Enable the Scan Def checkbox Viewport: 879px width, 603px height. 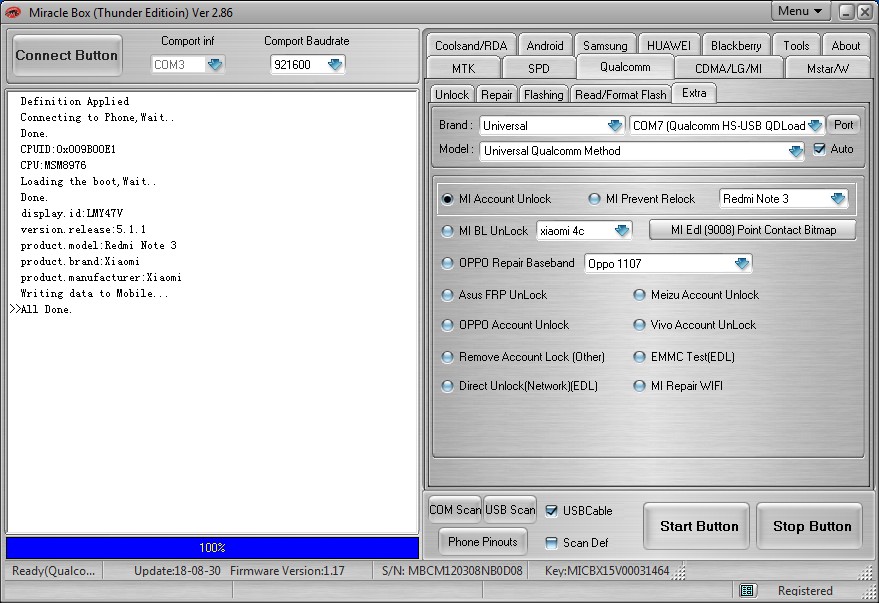coord(552,542)
